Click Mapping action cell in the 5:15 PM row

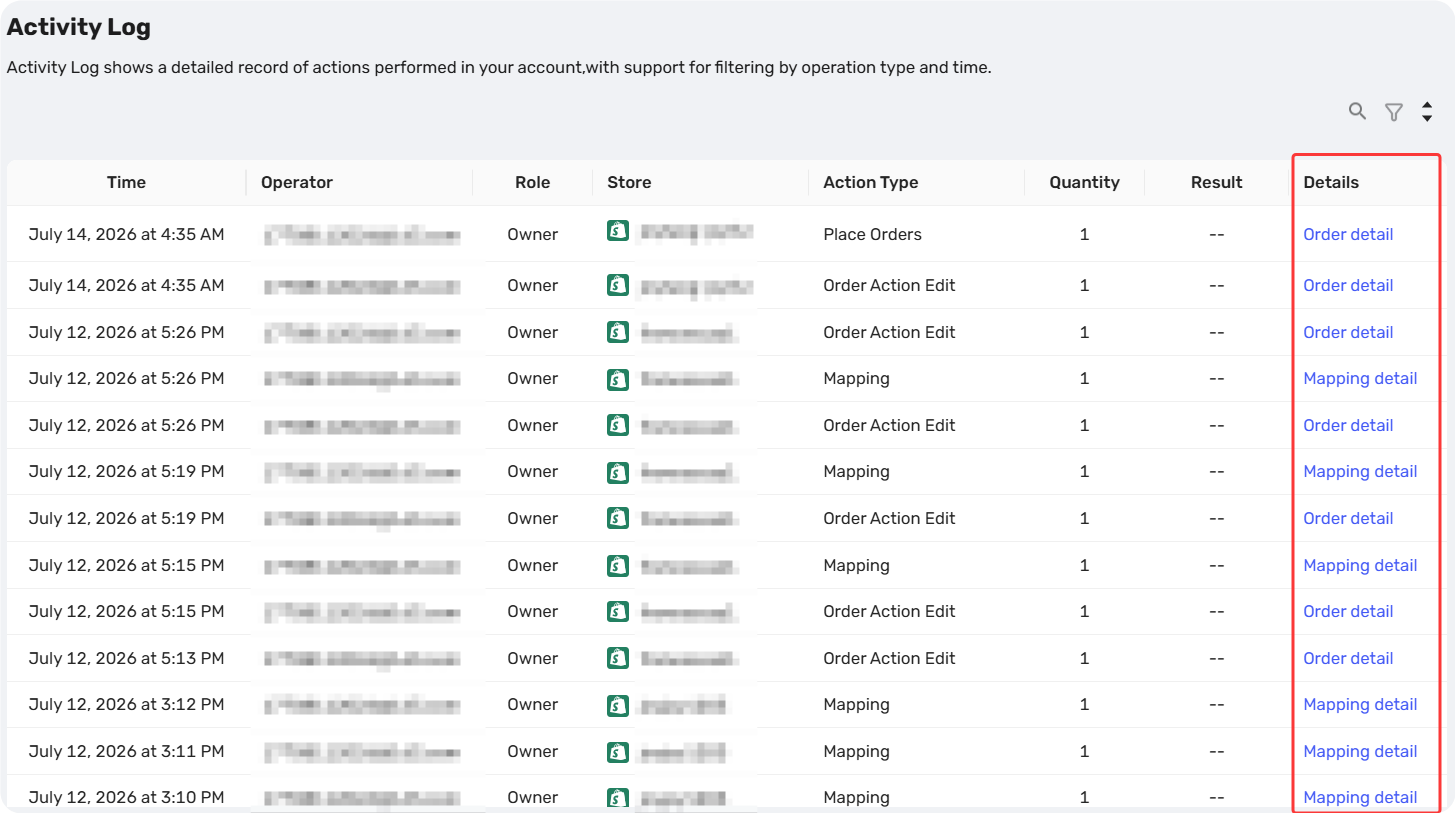click(x=856, y=565)
